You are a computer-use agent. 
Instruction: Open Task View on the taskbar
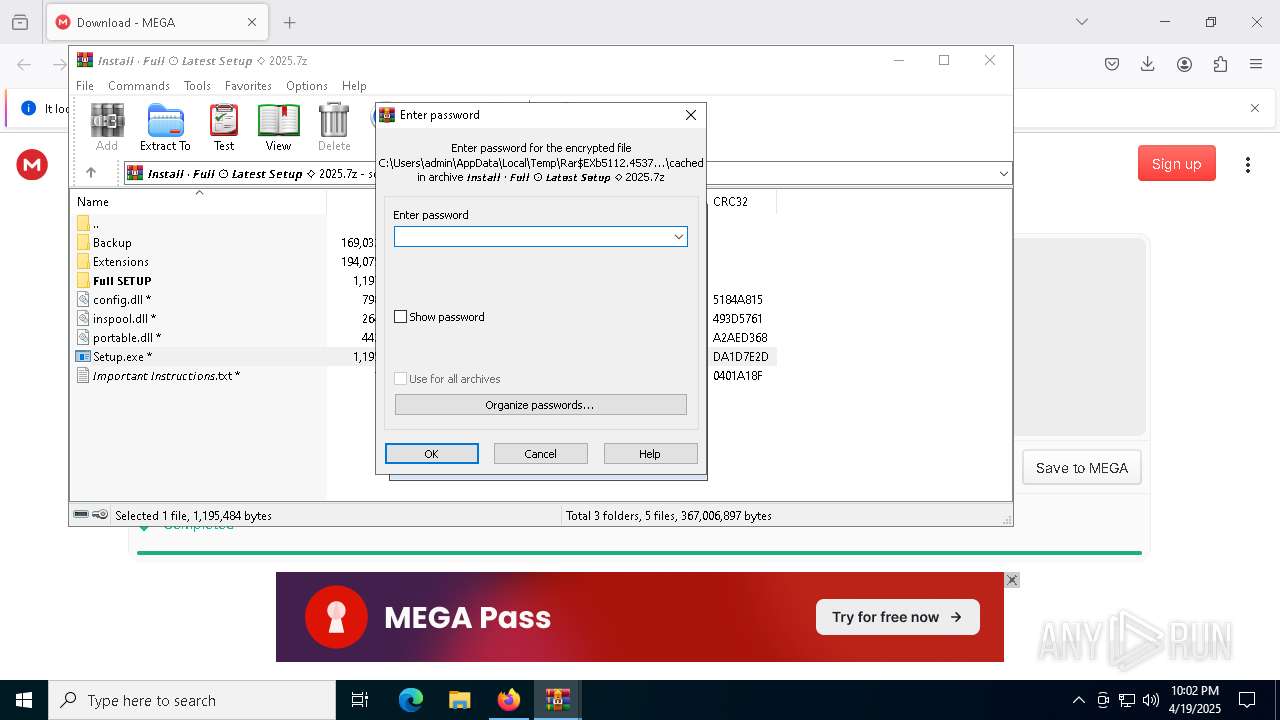[x=360, y=700]
